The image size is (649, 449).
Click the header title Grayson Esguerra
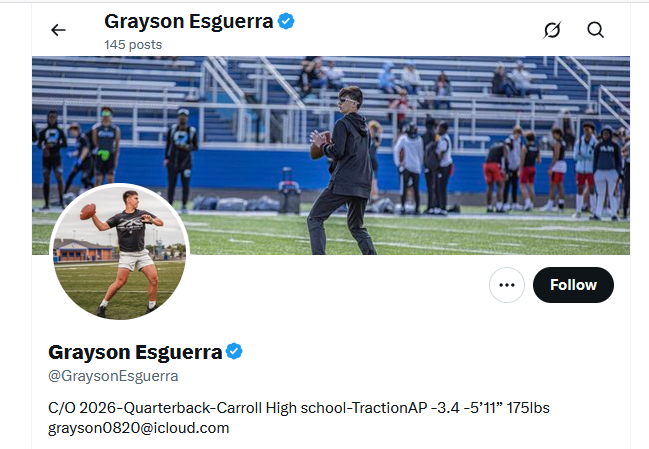pyautogui.click(x=188, y=21)
